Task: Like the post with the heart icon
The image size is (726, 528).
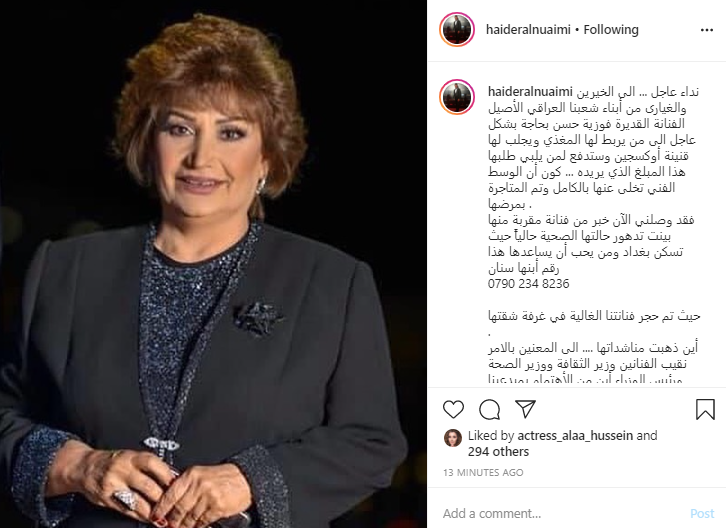Action: pos(453,409)
